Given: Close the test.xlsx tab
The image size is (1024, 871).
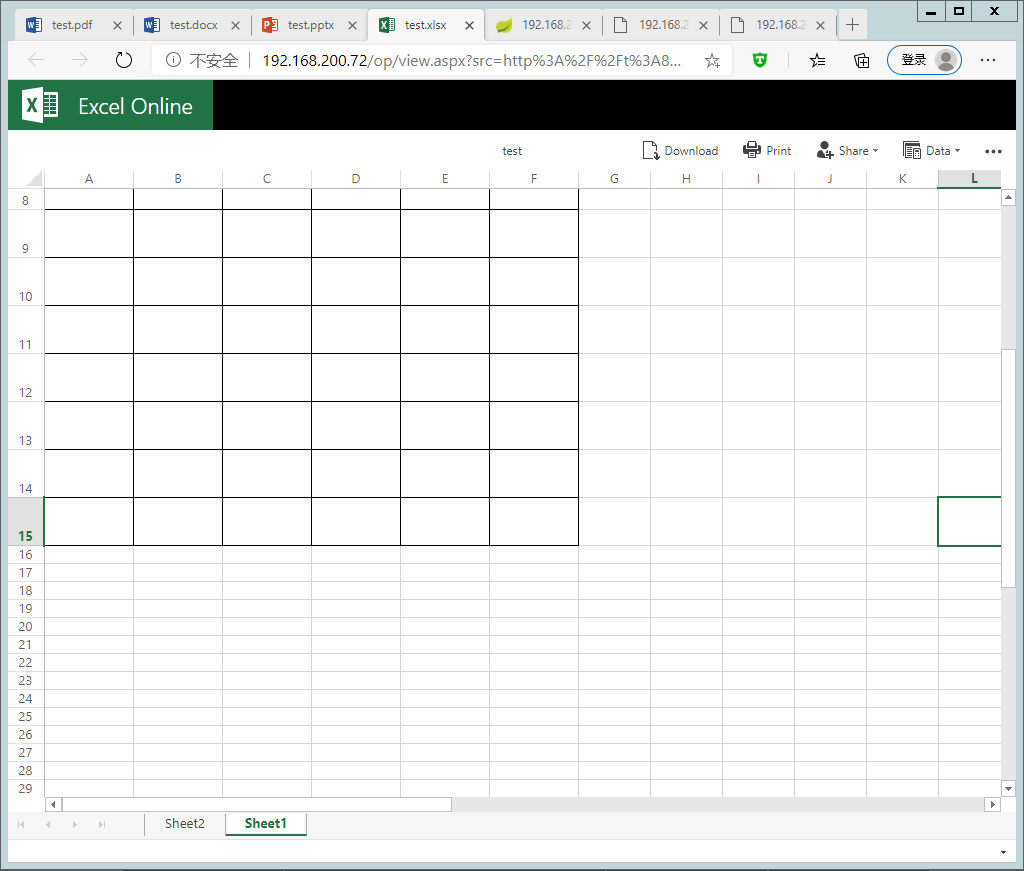Looking at the screenshot, I should [469, 25].
